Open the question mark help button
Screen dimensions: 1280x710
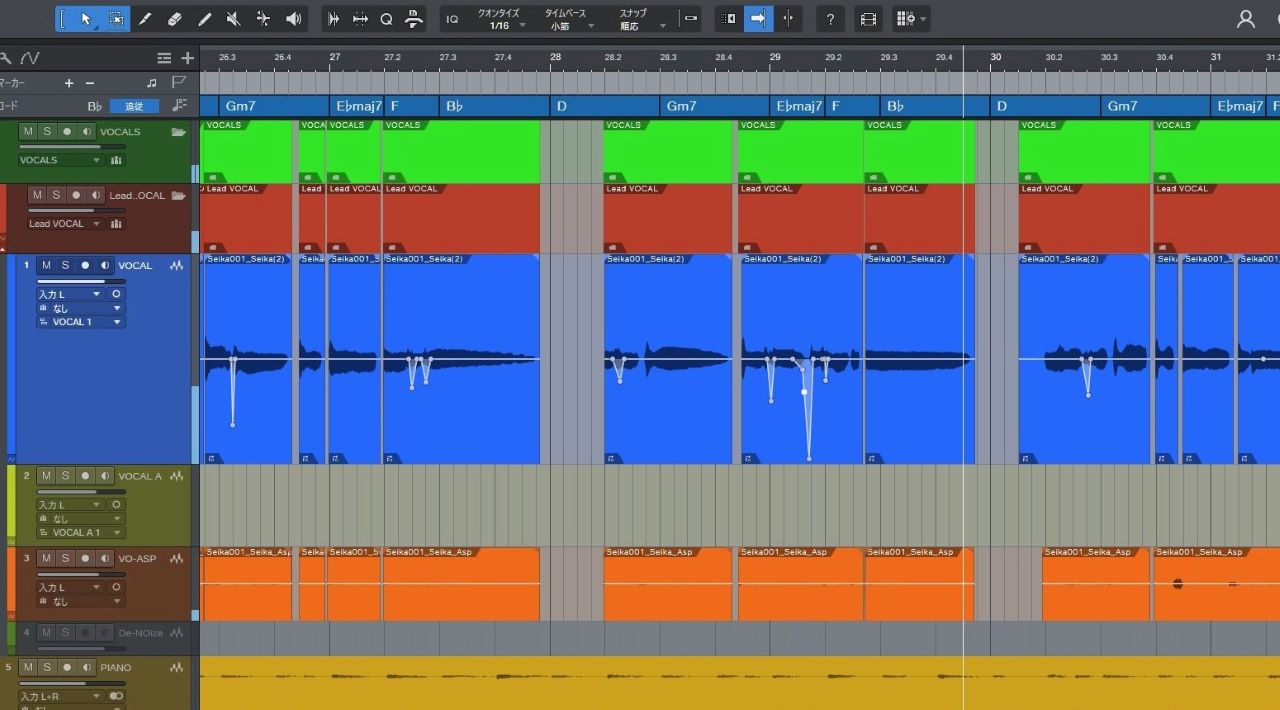830,19
